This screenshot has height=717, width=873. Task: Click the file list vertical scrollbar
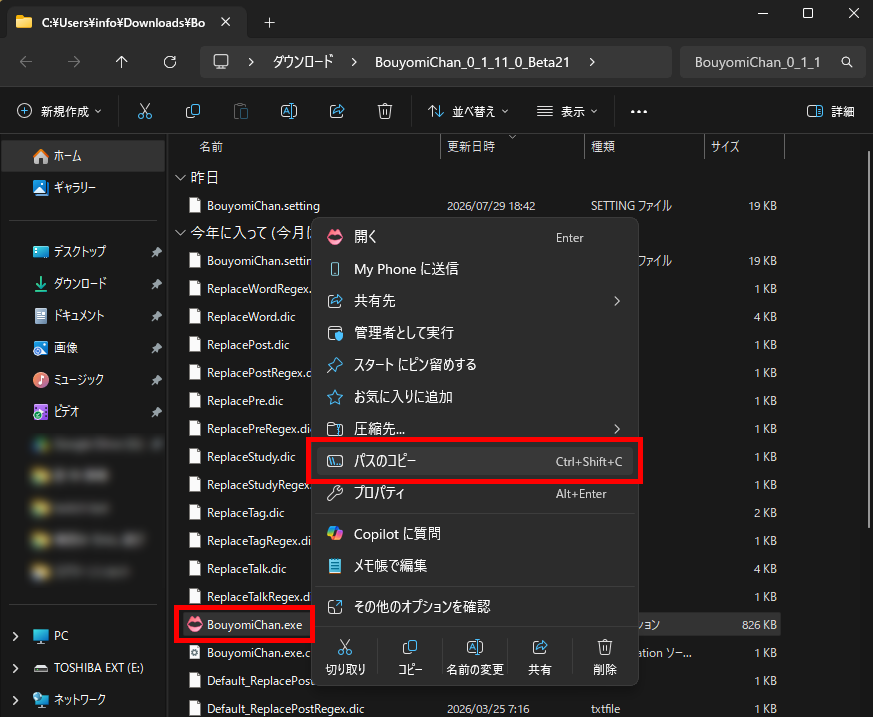869,339
